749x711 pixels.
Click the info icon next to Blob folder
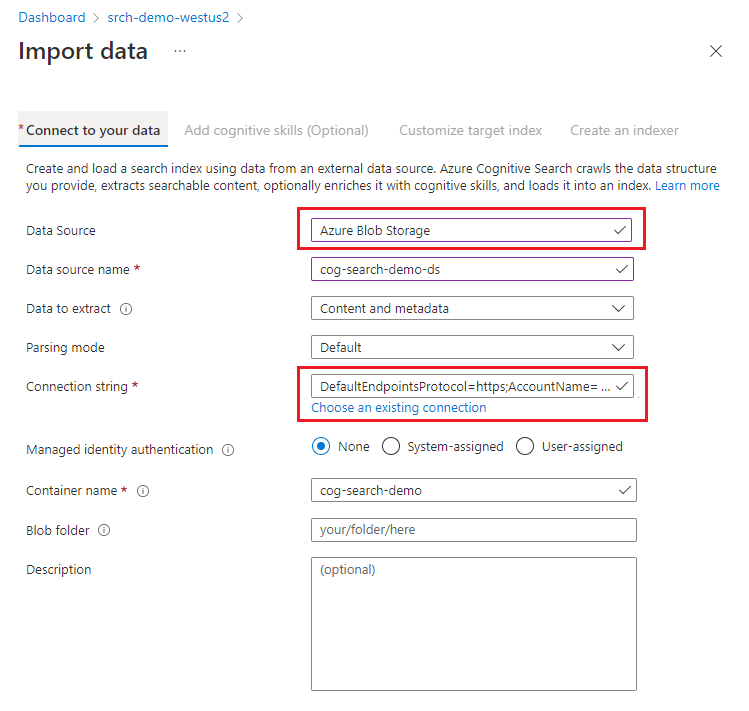(104, 531)
